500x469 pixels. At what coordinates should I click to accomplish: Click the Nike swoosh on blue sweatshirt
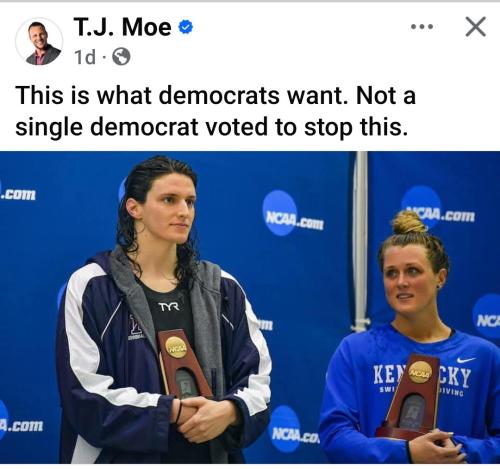(466, 360)
